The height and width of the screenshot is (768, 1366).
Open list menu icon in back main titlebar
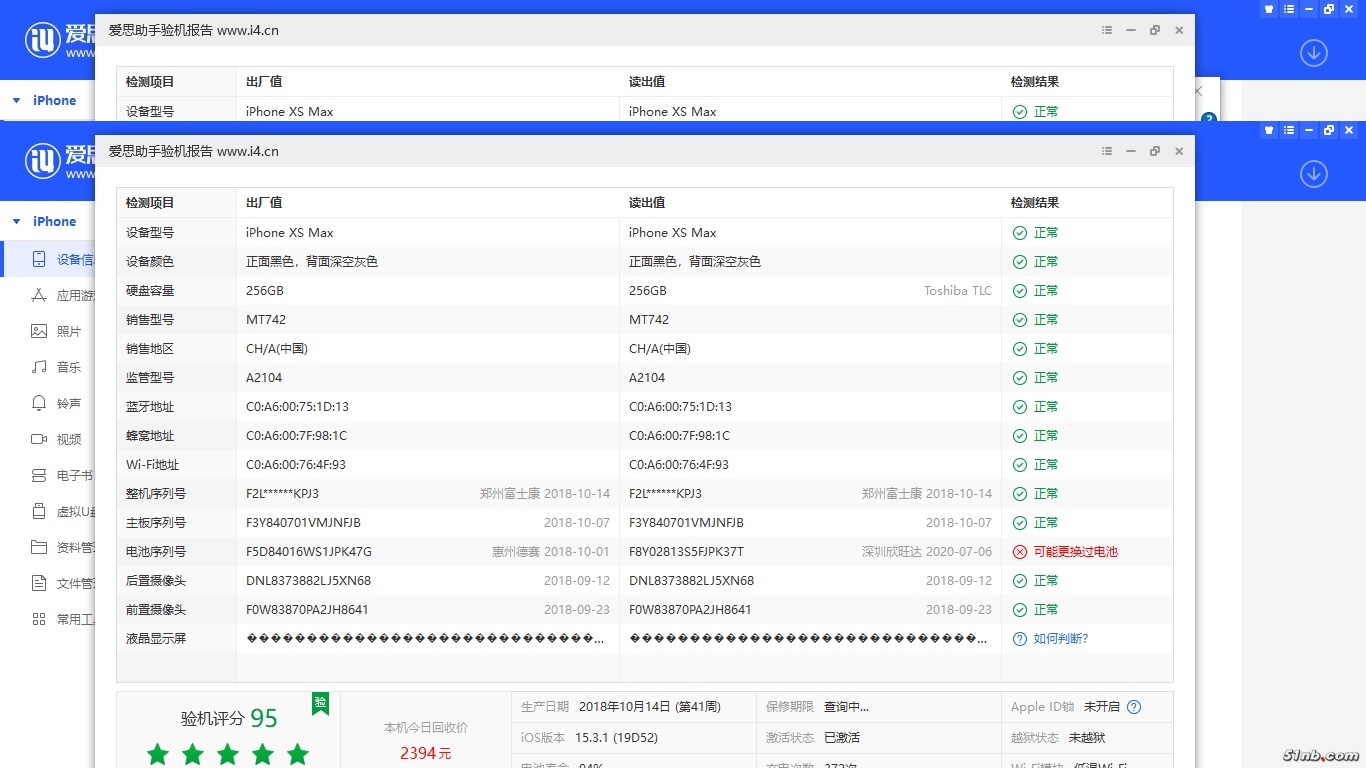[1289, 9]
